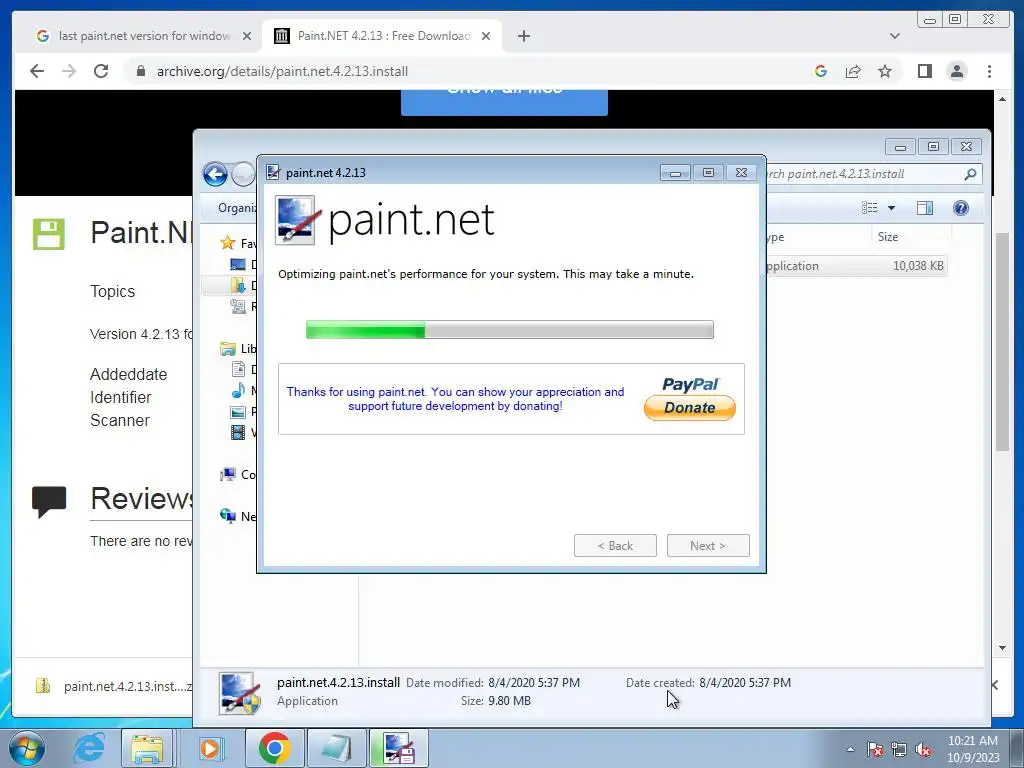Switch to the paint.net installer taskbar button
Screen dimensions: 1024x768
tap(399, 748)
